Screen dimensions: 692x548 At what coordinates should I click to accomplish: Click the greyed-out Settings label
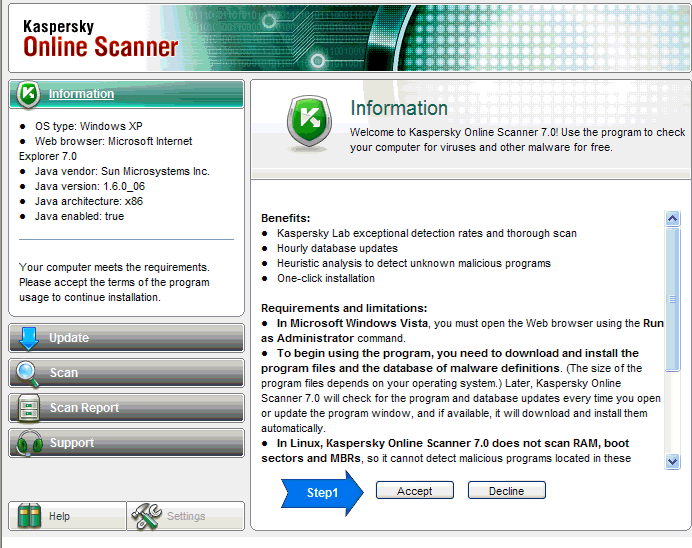[186, 517]
